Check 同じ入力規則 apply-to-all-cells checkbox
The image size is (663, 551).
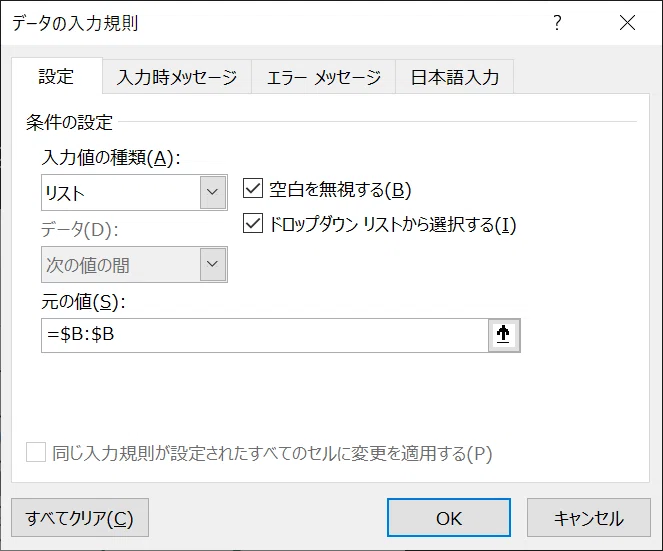point(36,452)
